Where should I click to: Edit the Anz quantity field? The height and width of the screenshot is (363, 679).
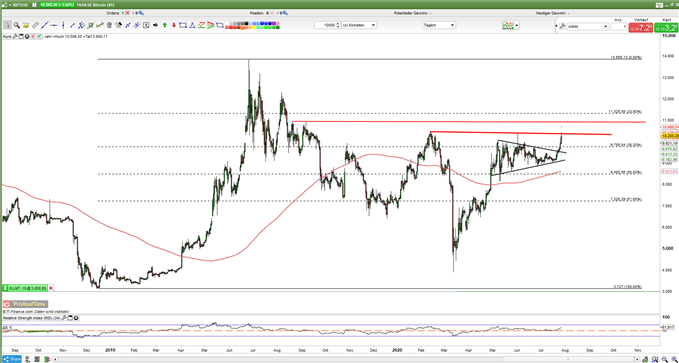619,26
